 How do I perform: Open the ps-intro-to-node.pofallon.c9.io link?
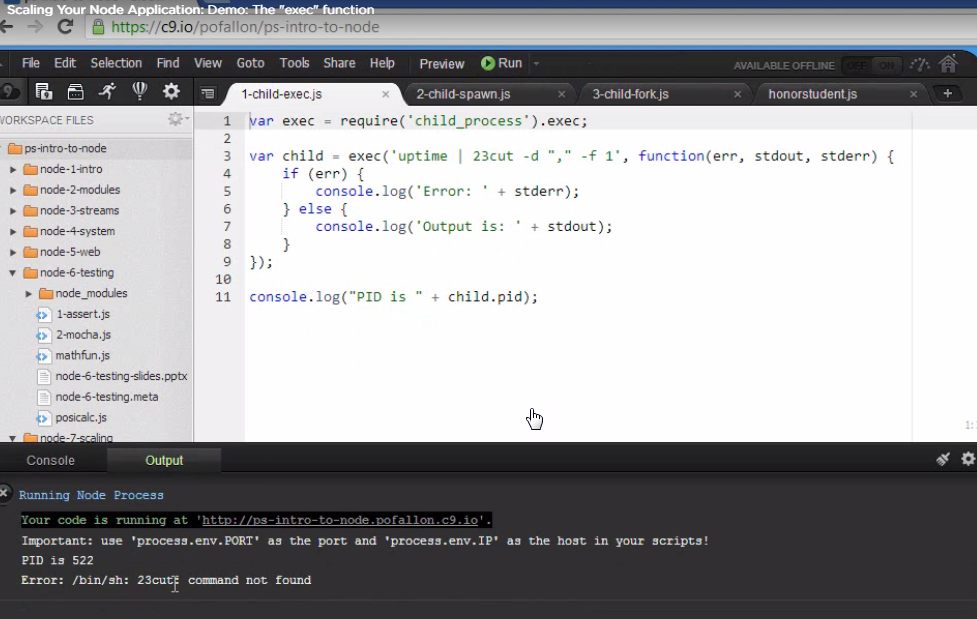pyautogui.click(x=340, y=520)
